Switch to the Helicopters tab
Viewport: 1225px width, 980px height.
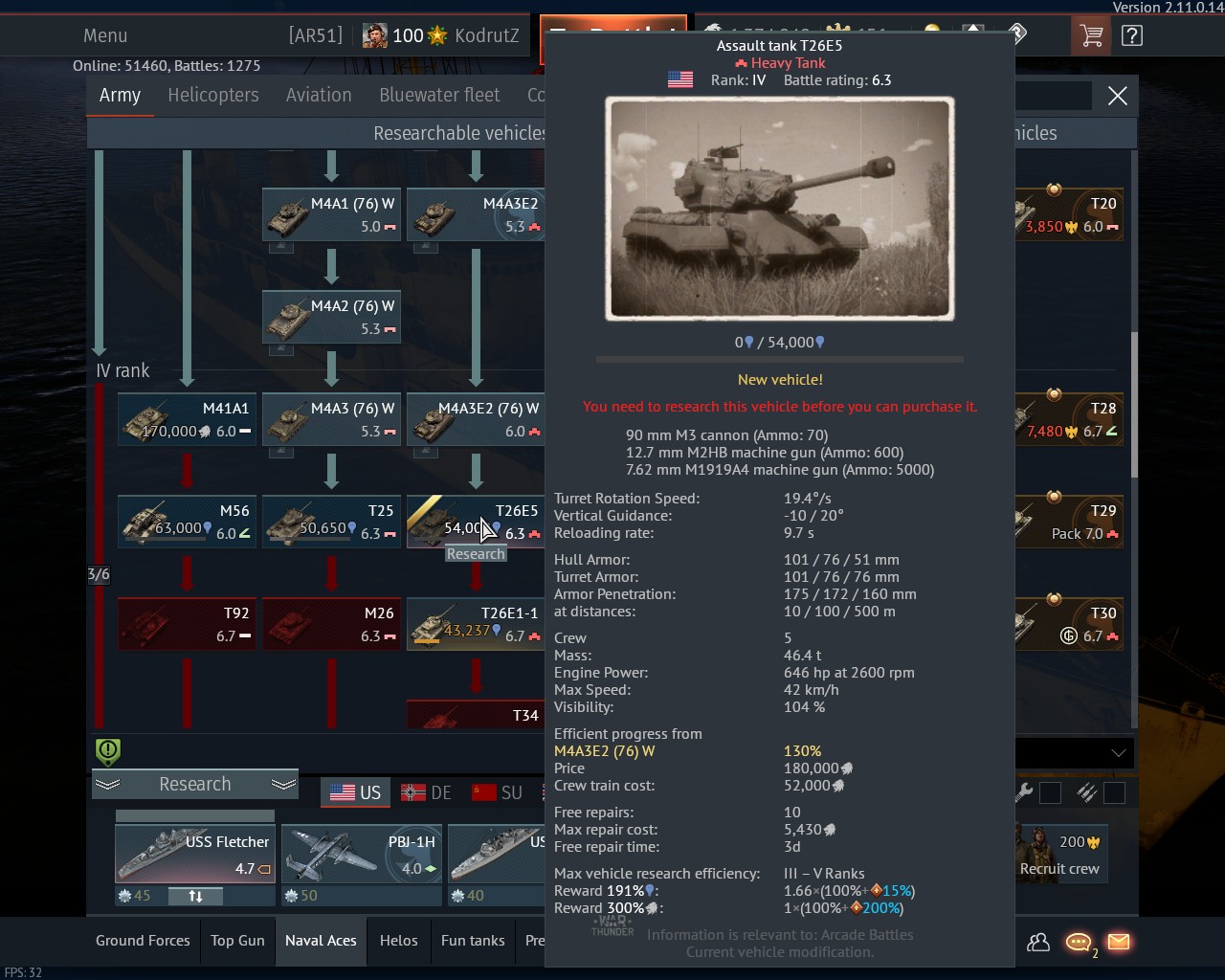213,95
